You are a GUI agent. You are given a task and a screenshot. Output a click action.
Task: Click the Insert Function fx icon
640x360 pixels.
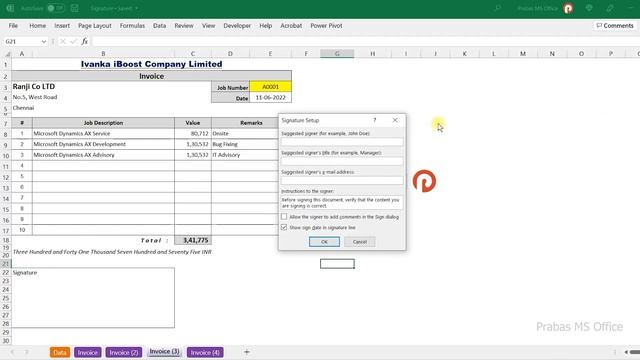(84, 41)
